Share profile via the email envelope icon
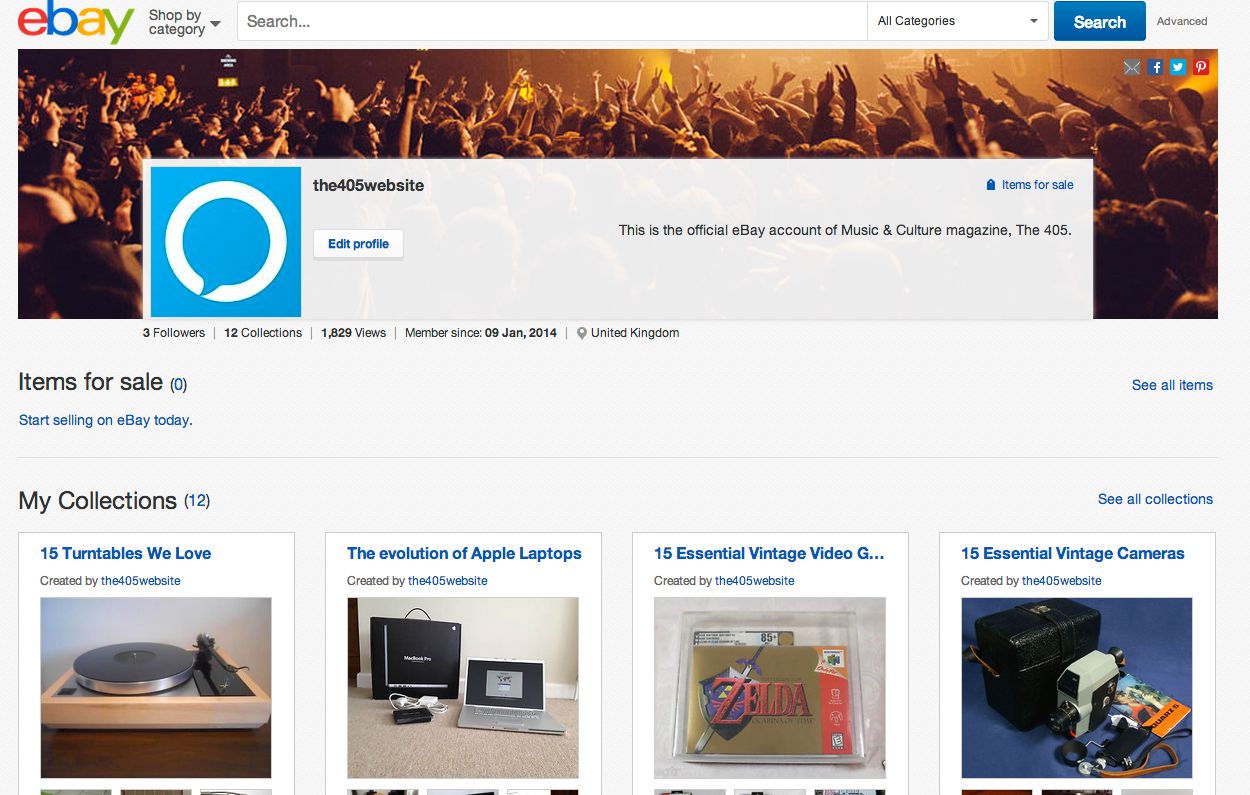Screen dimensions: 1250x795 click(x=1132, y=67)
